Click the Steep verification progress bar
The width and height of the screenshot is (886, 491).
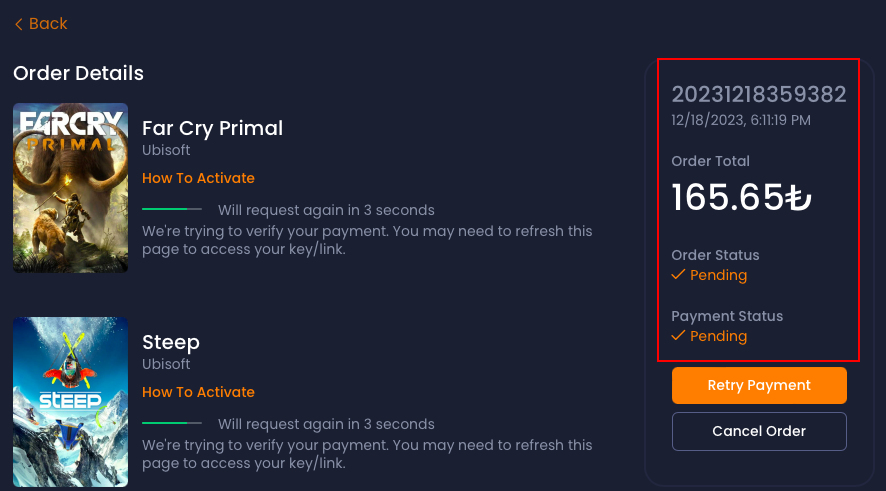(172, 424)
